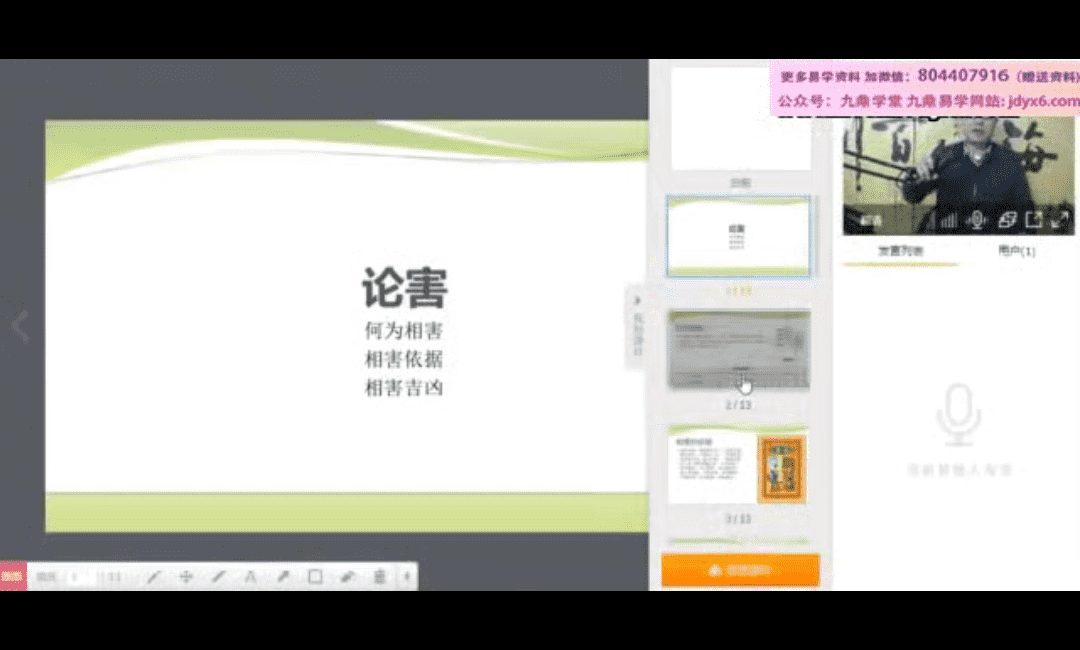The image size is (1080, 650).
Task: Toggle fullscreen on the presenter video
Action: point(1060,220)
